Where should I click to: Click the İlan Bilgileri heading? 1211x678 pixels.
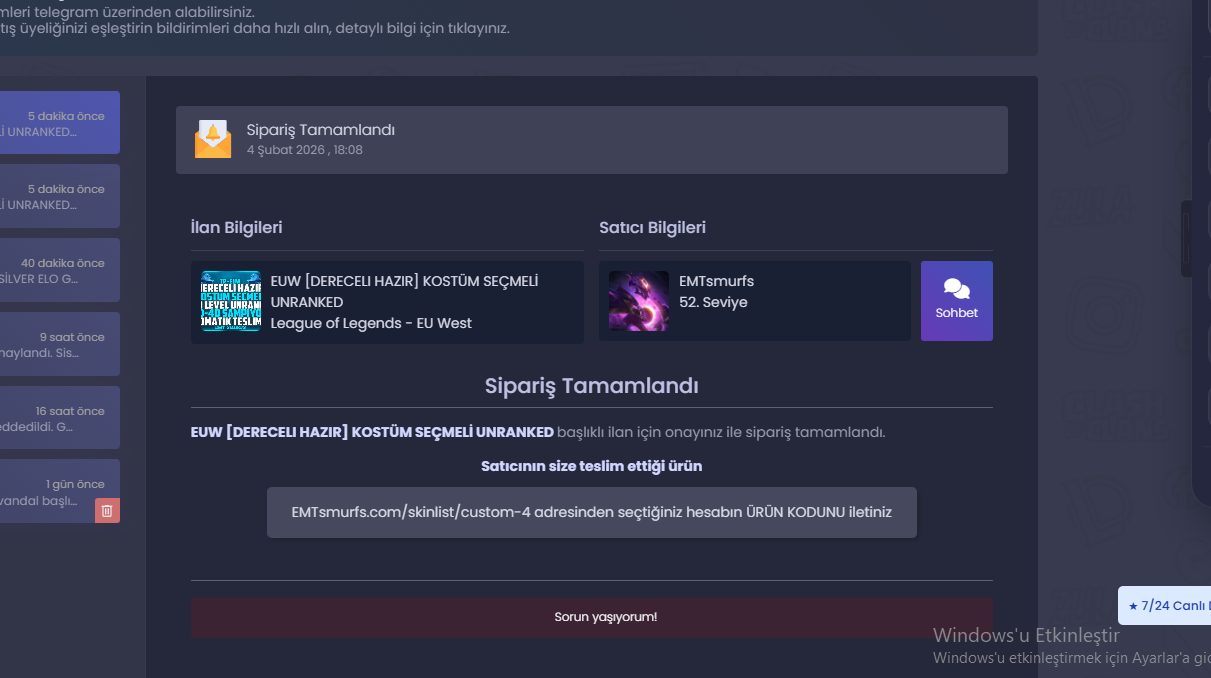click(x=237, y=227)
